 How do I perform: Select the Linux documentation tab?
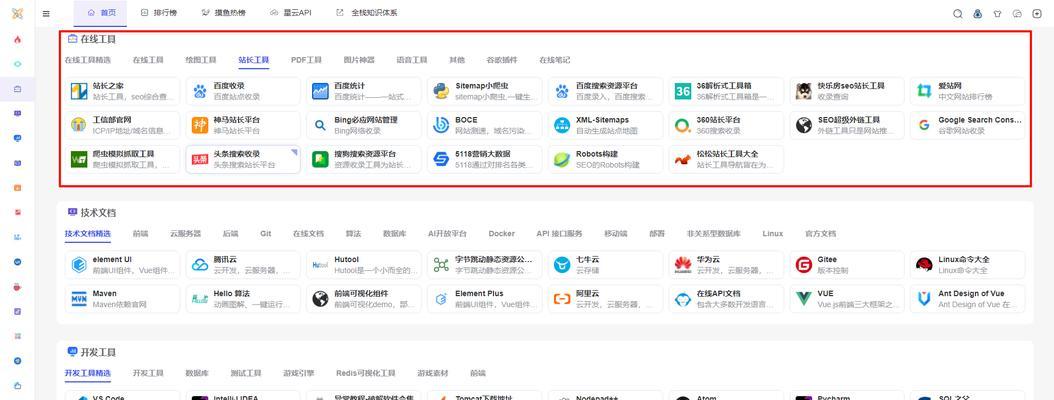pyautogui.click(x=773, y=234)
